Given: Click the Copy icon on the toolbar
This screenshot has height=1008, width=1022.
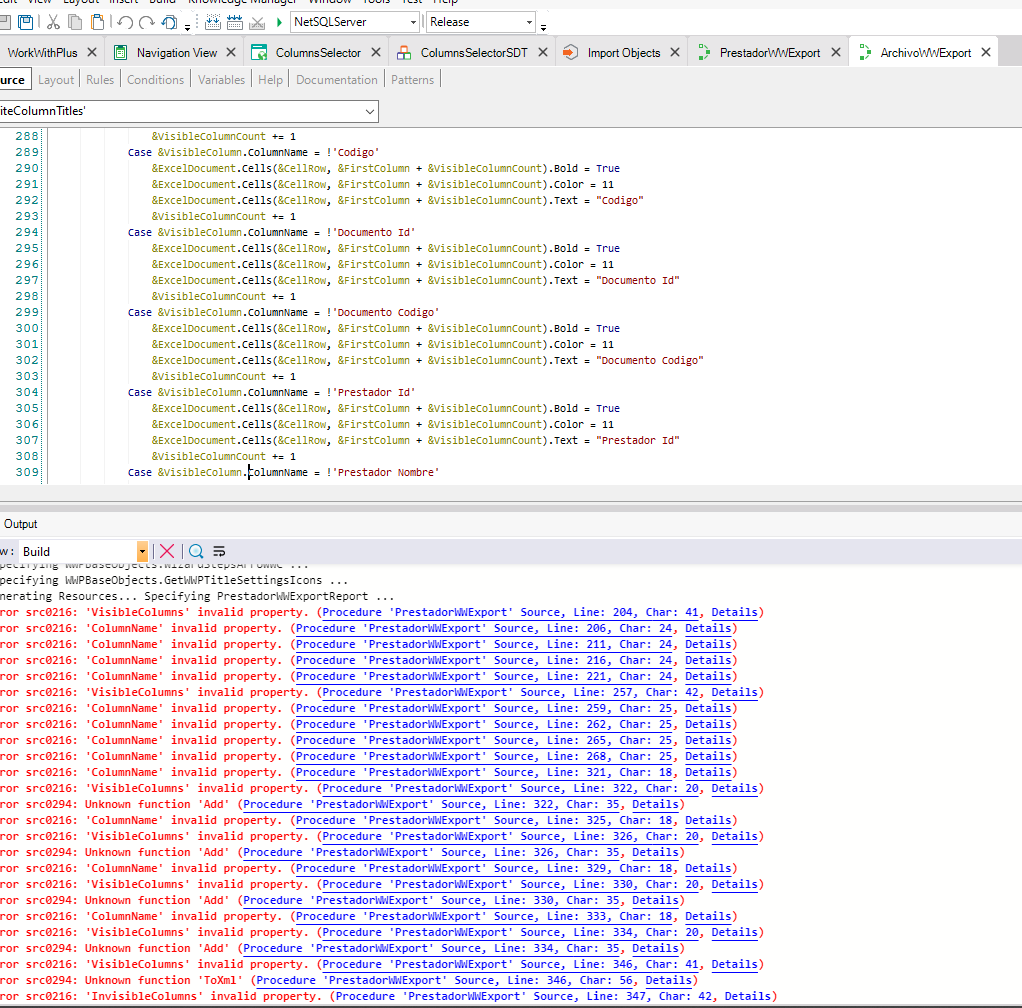Looking at the screenshot, I should (73, 22).
